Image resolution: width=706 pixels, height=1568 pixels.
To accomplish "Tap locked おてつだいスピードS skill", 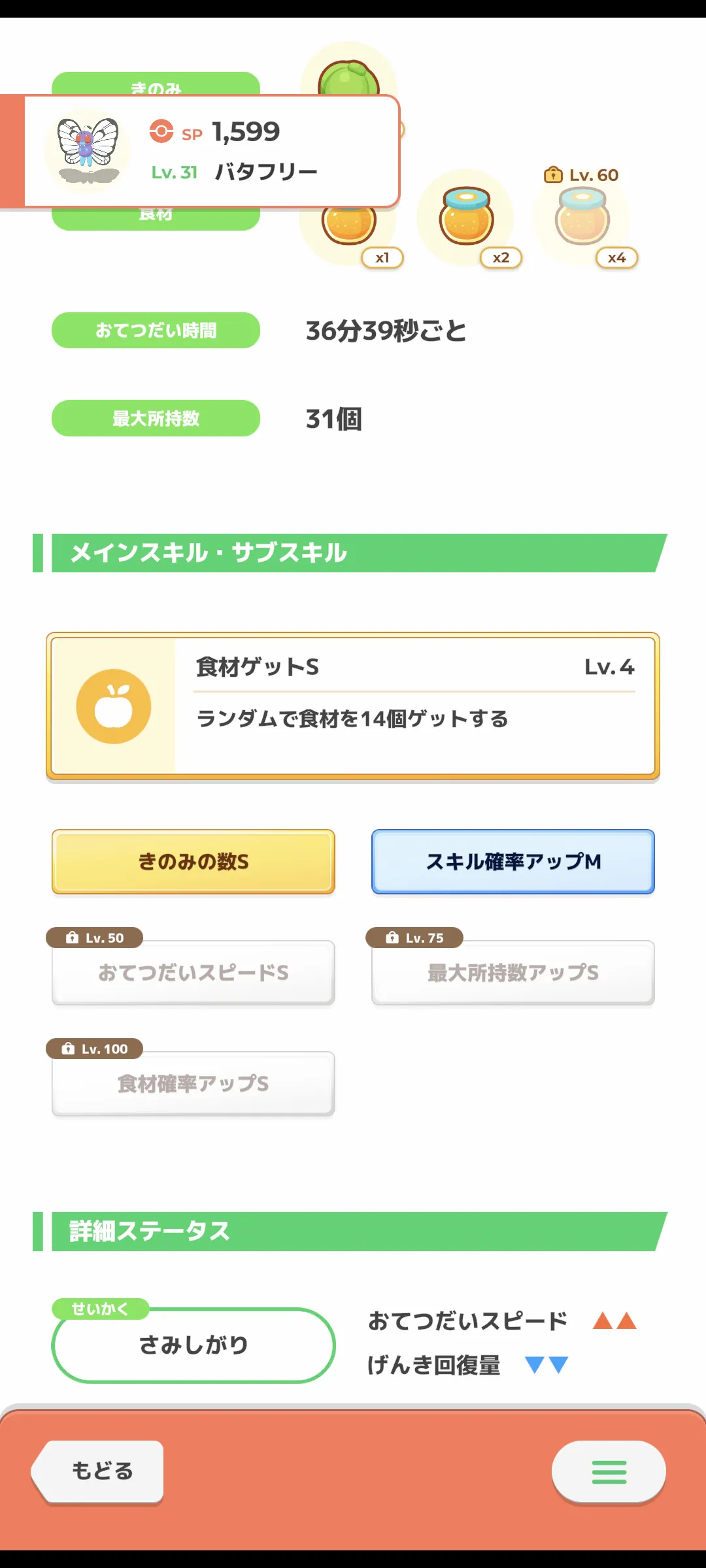I will (x=193, y=973).
